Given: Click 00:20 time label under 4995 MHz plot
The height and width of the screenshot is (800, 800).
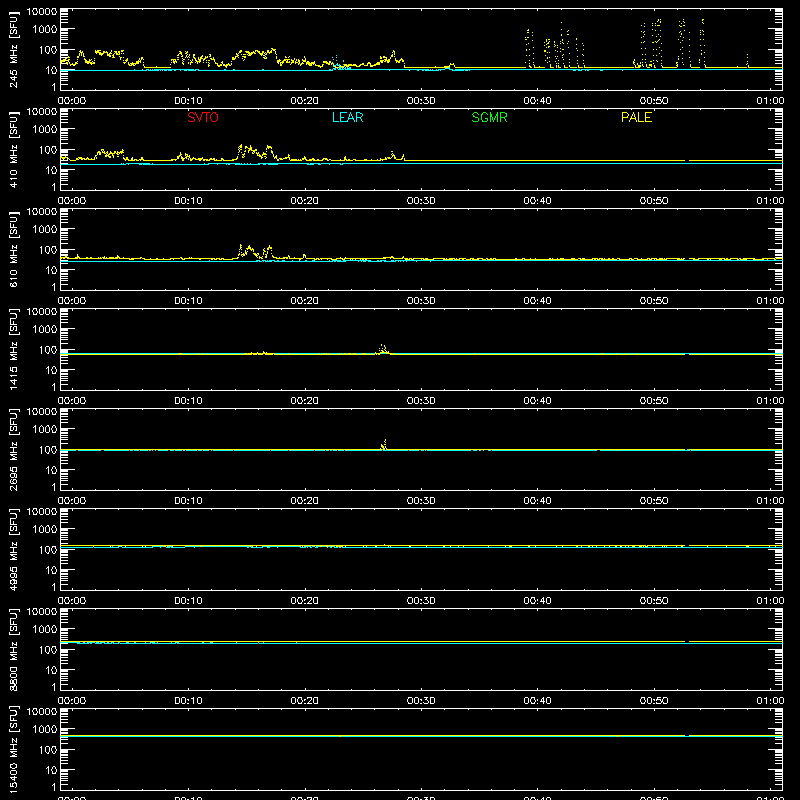Looking at the screenshot, I should click(305, 601).
